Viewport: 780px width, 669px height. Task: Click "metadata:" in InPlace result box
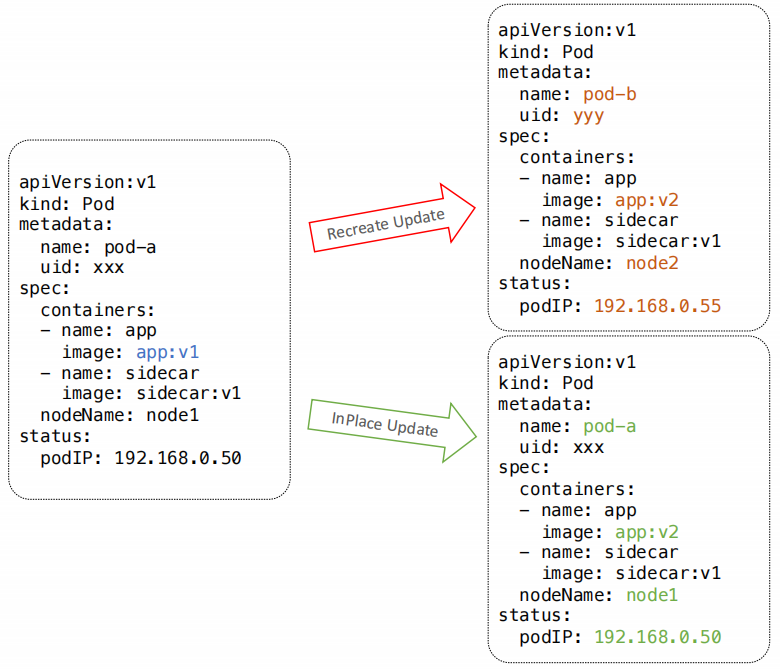(545, 404)
